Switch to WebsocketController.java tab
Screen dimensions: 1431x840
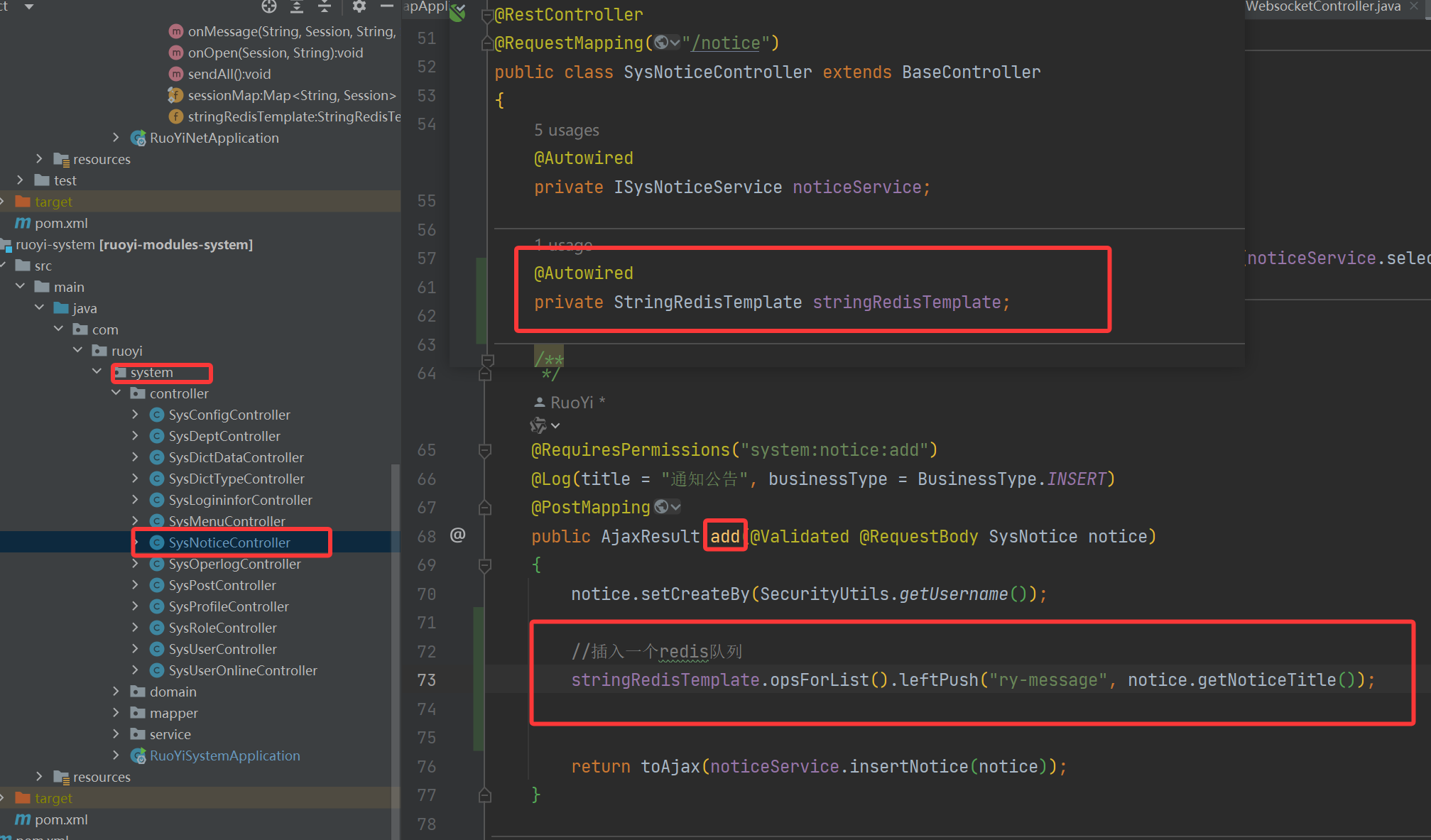(x=1322, y=7)
